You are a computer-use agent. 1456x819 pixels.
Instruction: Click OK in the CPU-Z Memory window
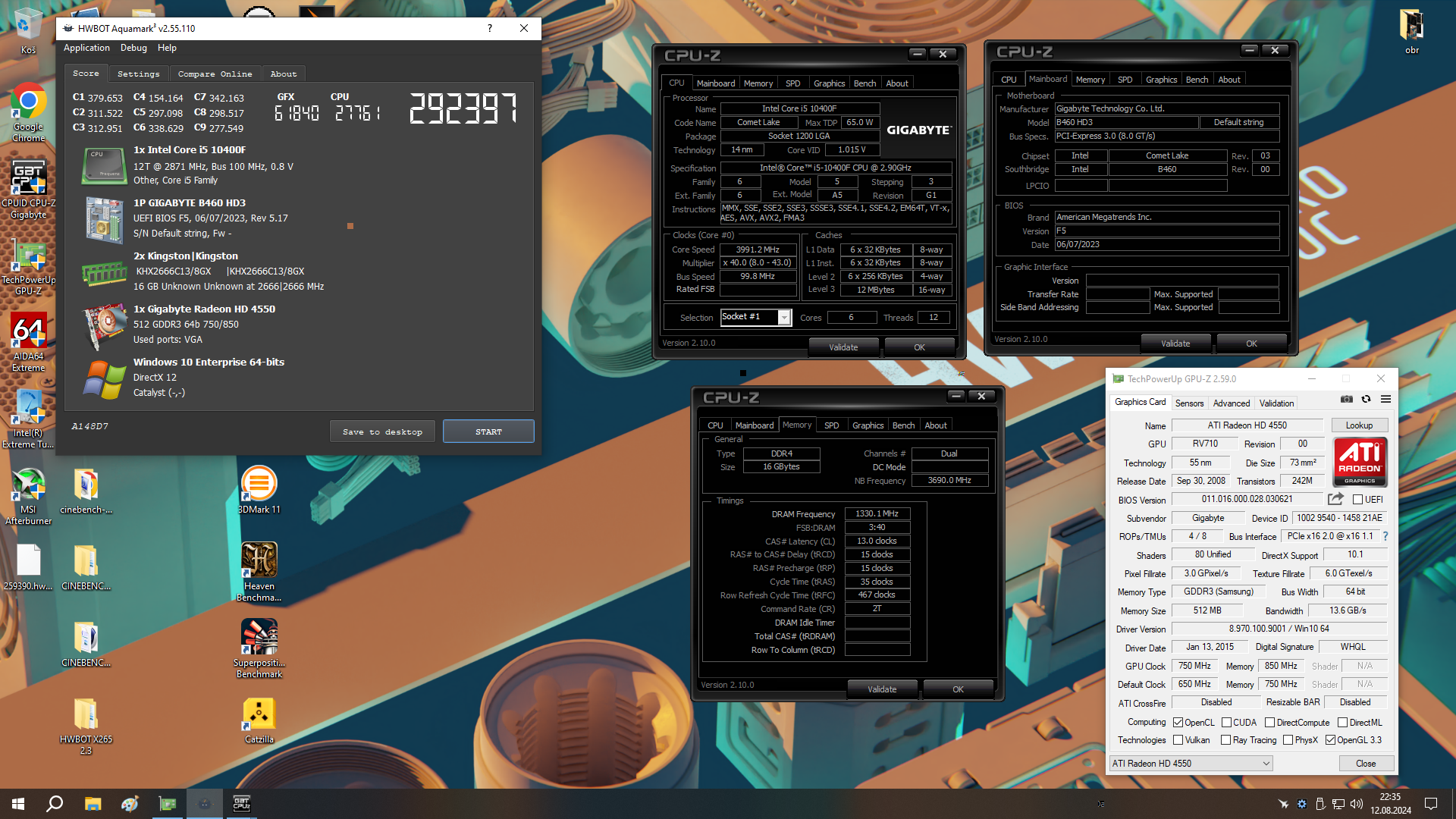coord(958,689)
